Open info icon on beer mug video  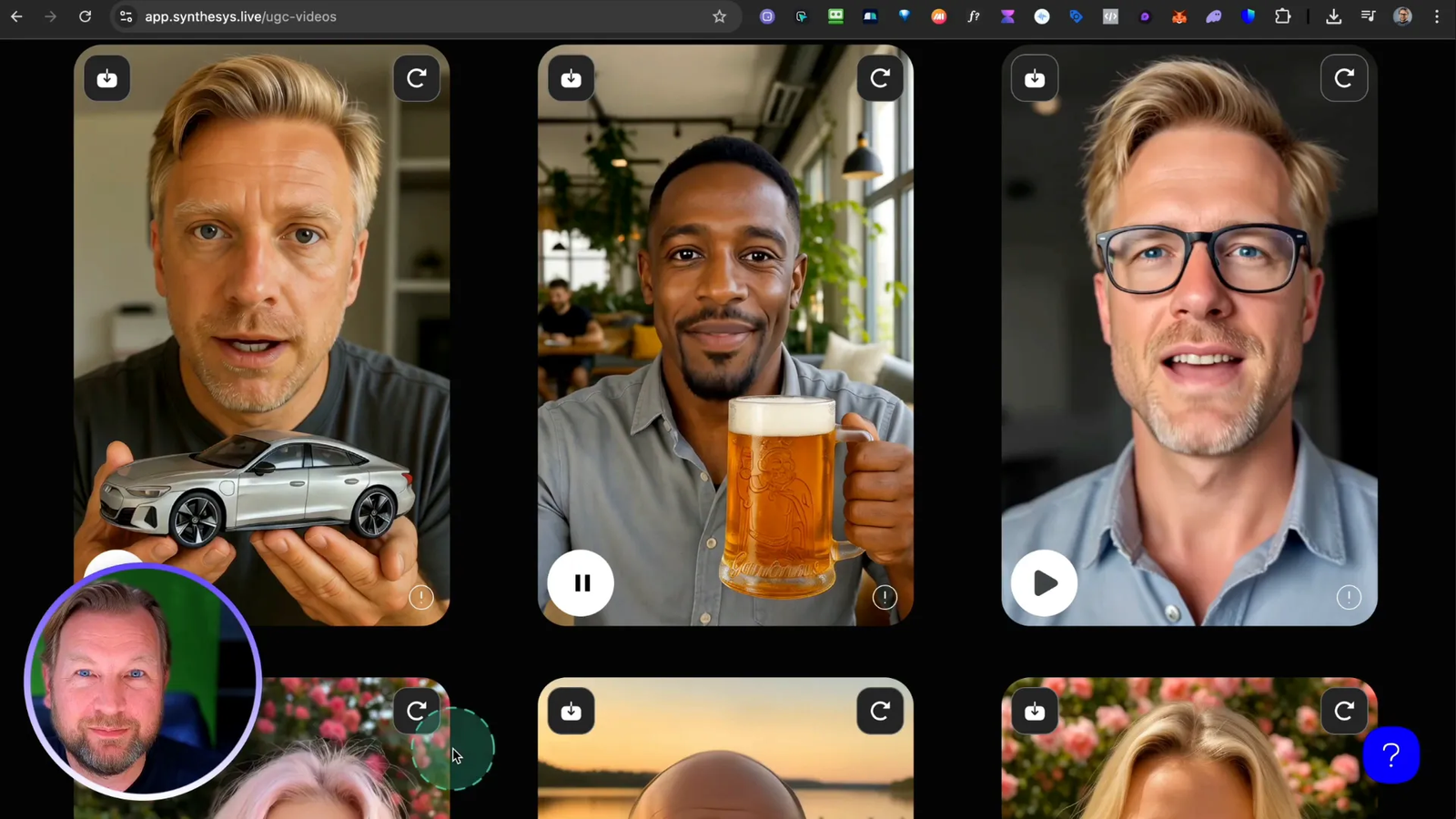pyautogui.click(x=885, y=598)
